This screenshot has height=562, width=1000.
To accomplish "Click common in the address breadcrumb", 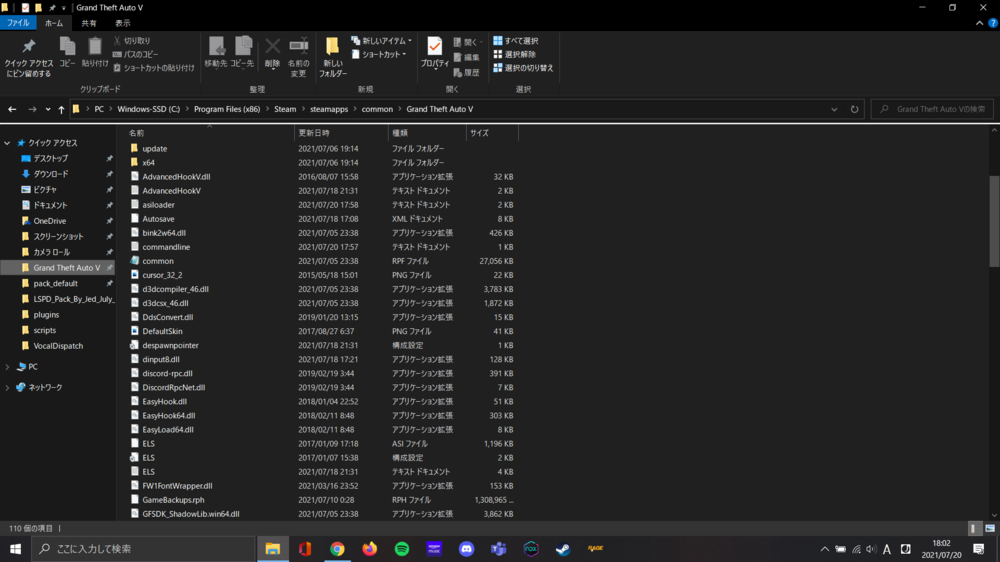I will click(377, 109).
